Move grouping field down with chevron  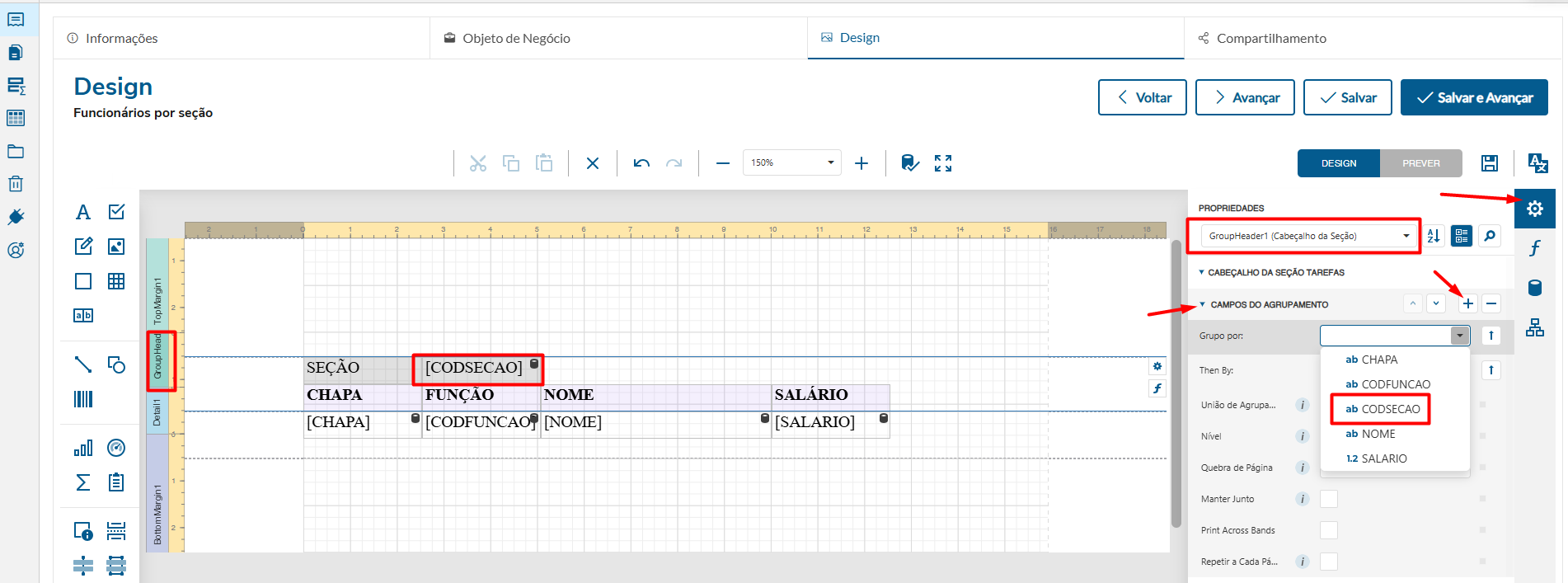pos(1436,303)
